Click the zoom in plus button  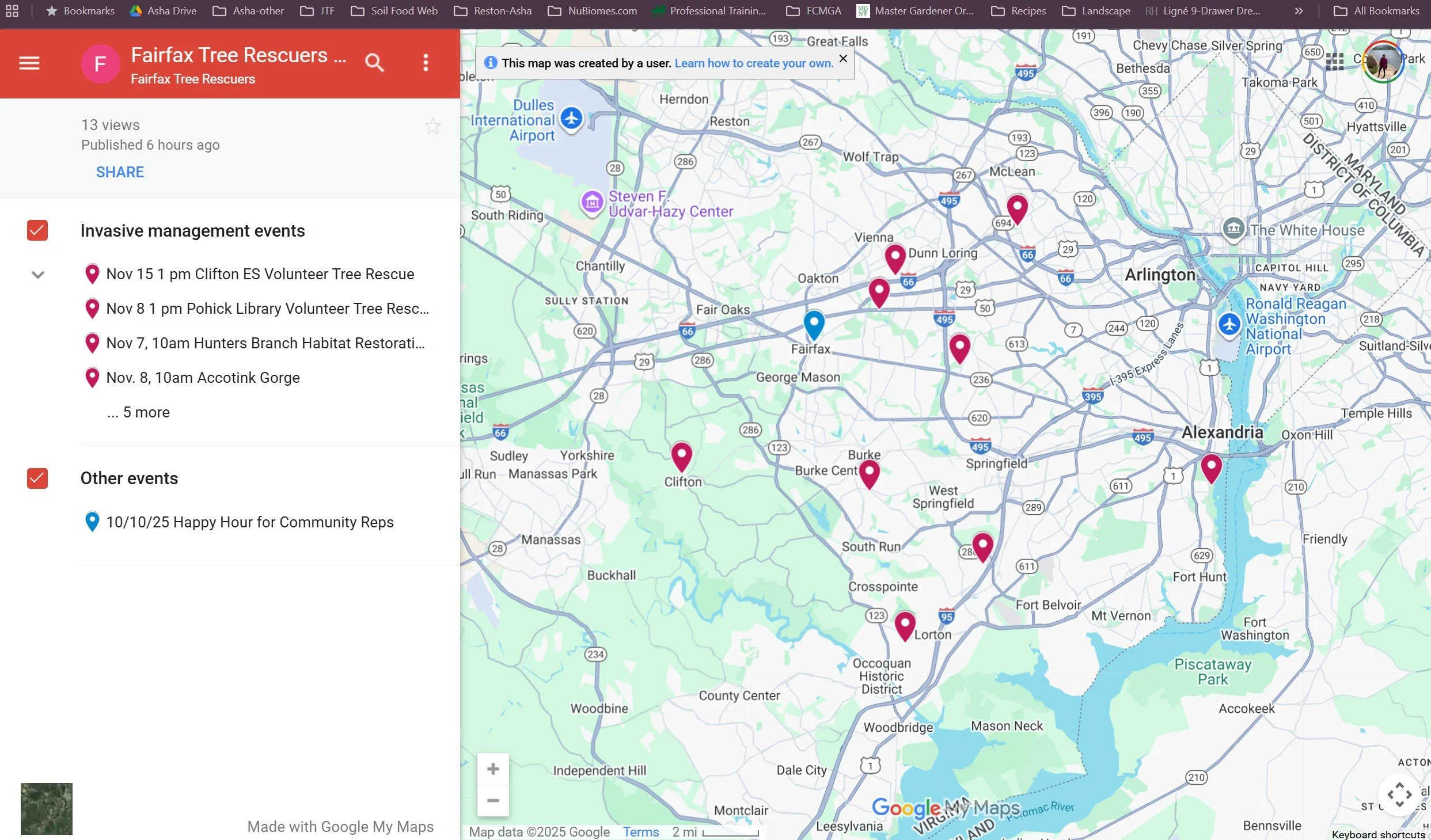[x=493, y=769]
